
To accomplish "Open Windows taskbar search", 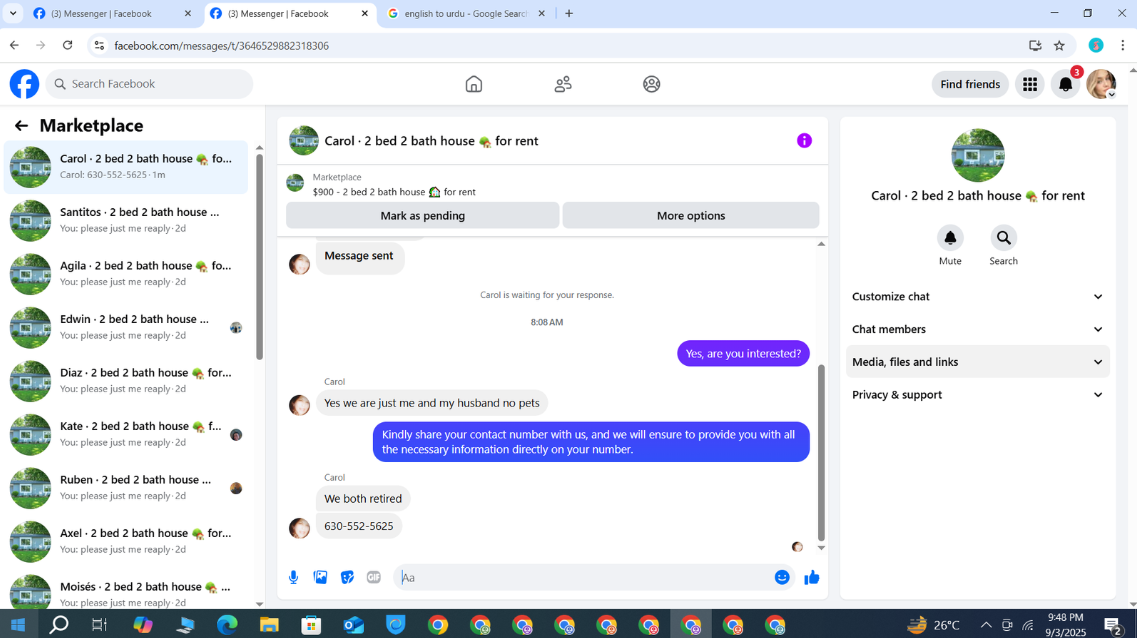I will pyautogui.click(x=59, y=624).
